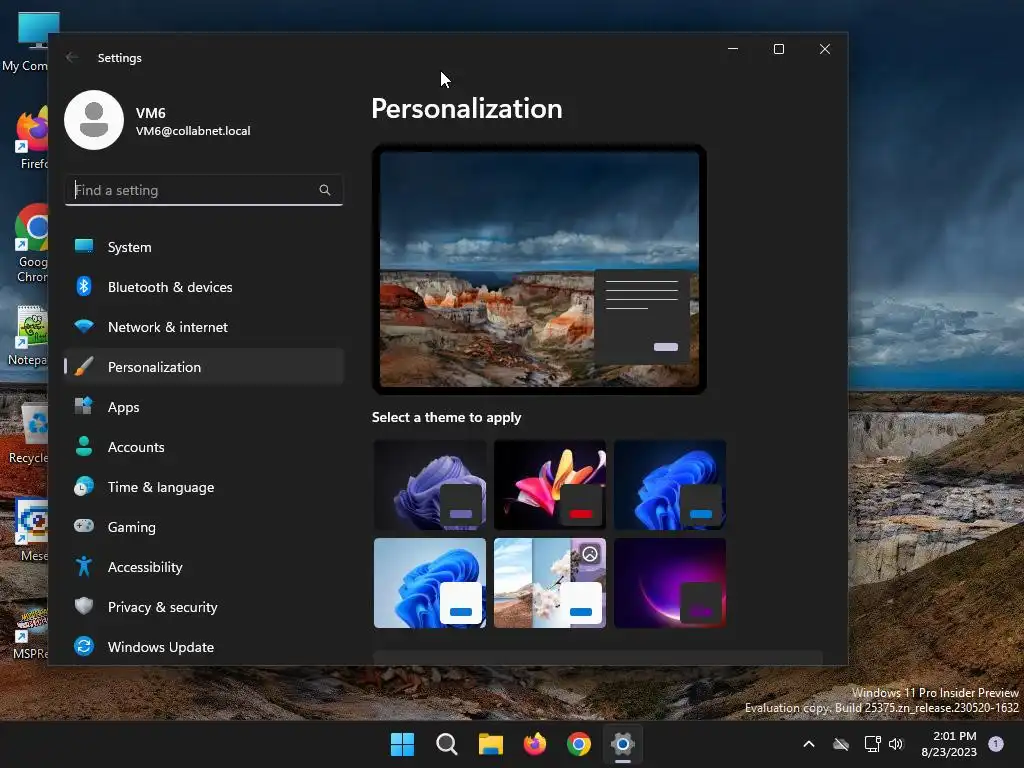Apply the blue bloom dark theme
This screenshot has height=768, width=1024.
point(670,485)
